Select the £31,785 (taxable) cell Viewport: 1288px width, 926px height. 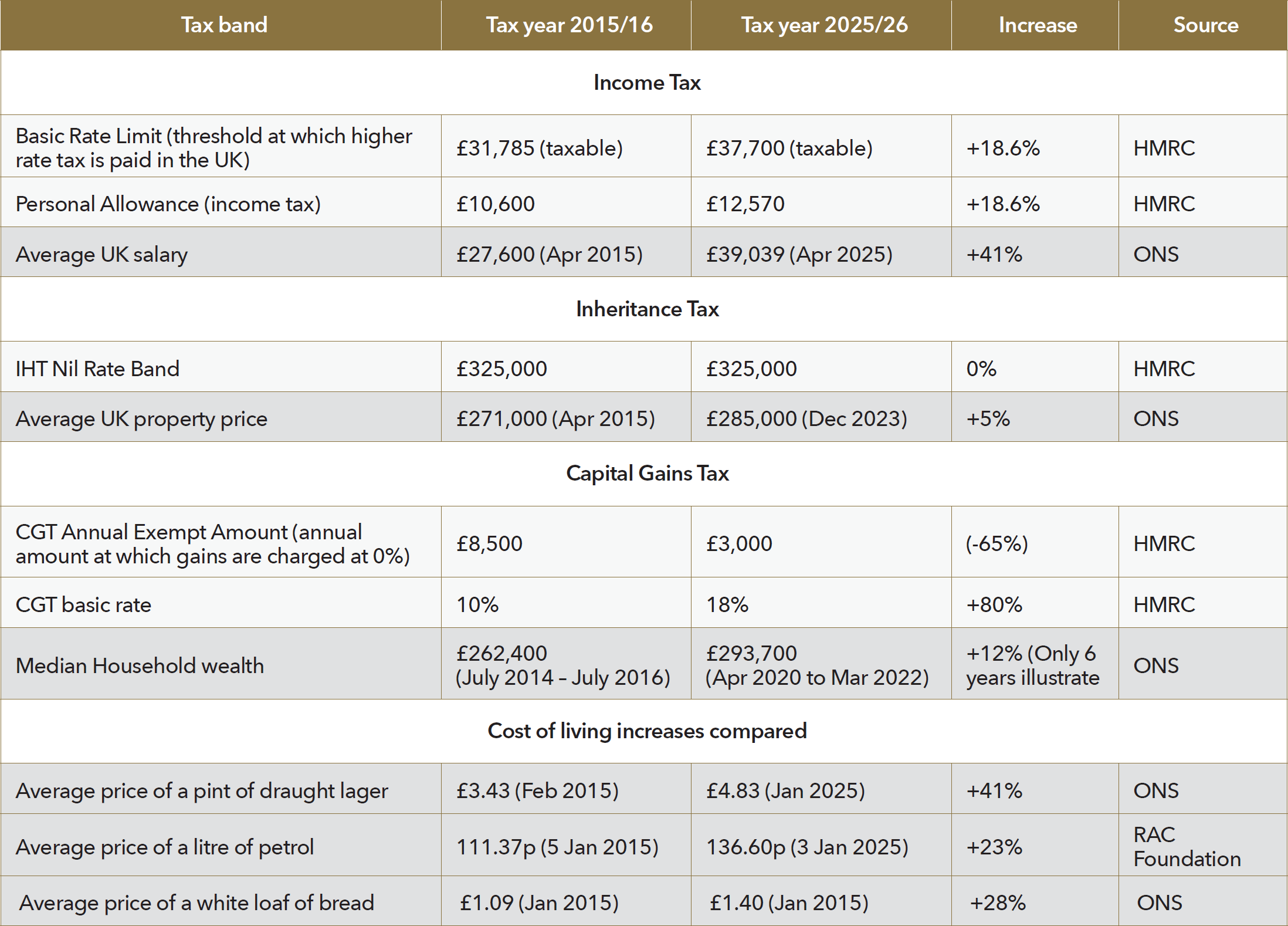pyautogui.click(x=540, y=148)
